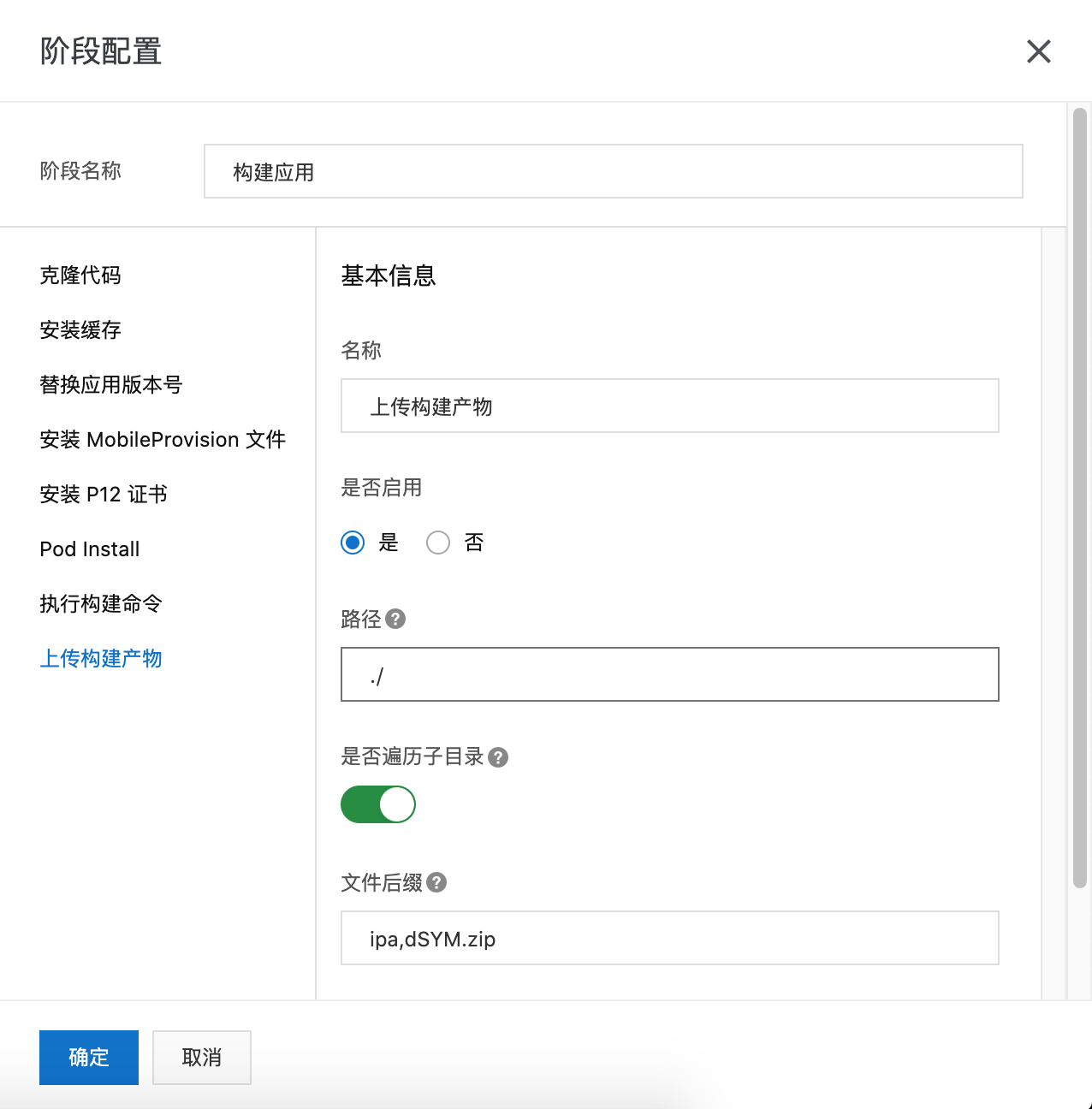Open the help icon next to 路径
1092x1109 pixels.
coord(395,619)
